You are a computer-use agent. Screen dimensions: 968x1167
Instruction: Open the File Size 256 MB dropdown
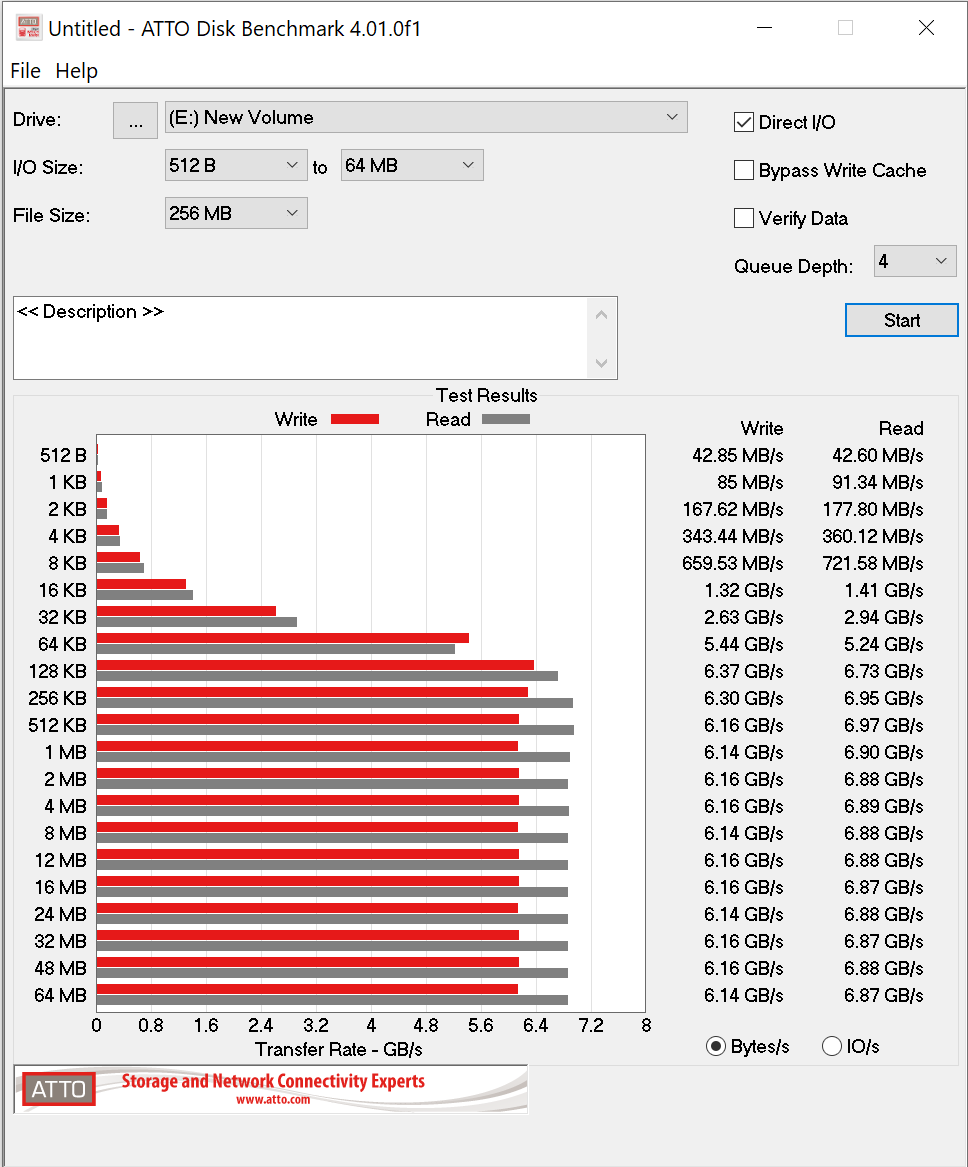point(236,213)
